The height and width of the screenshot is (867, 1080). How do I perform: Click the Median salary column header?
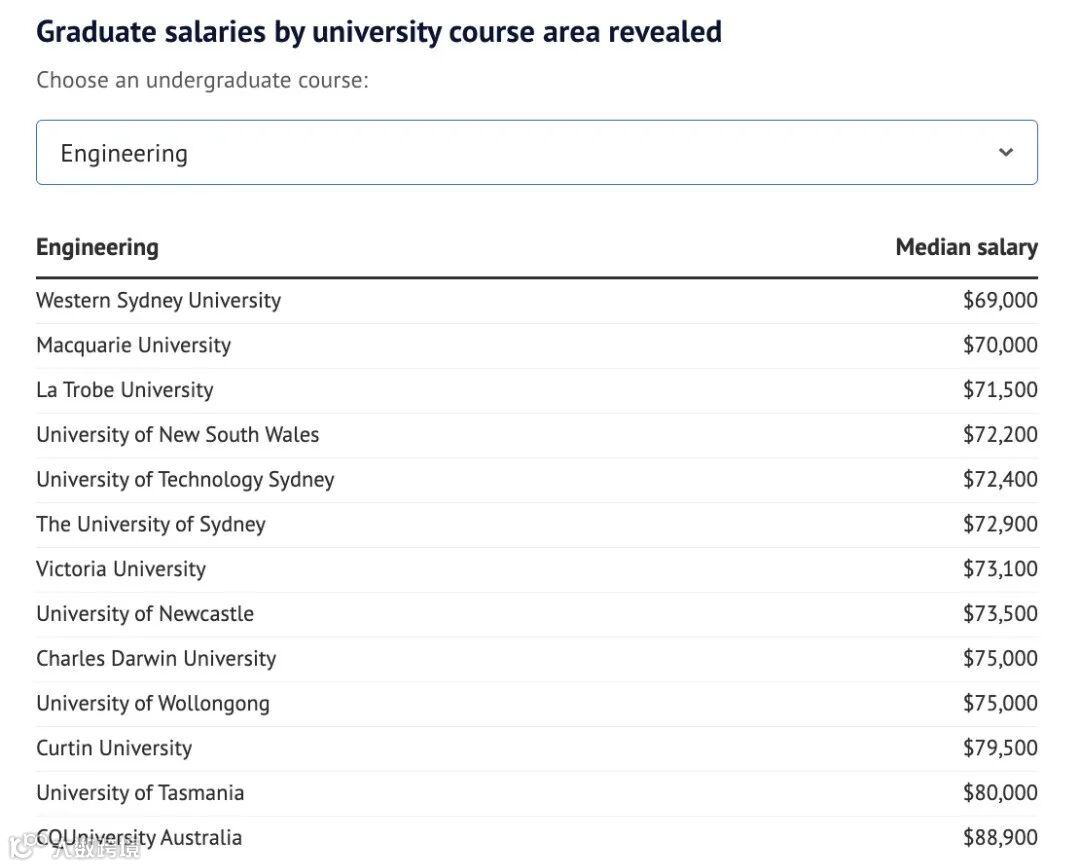pyautogui.click(x=966, y=247)
